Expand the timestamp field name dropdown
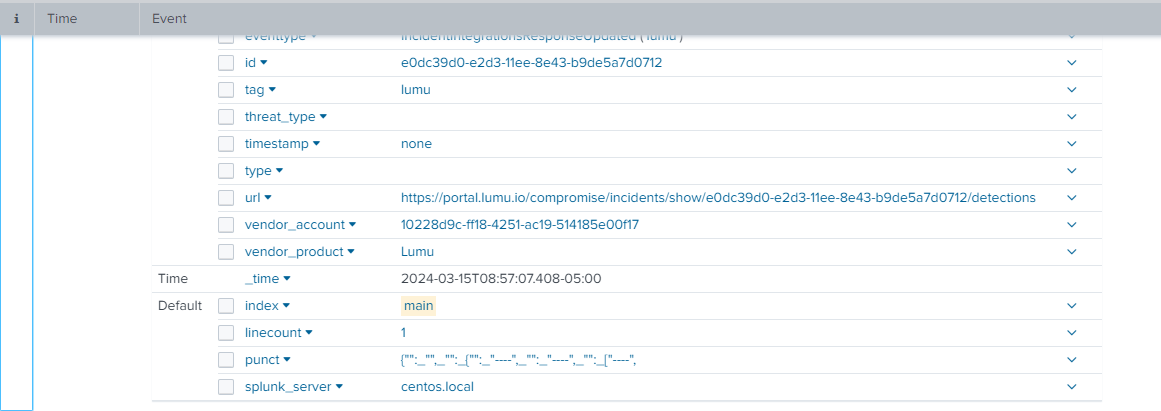This screenshot has height=411, width=1161. (x=316, y=144)
